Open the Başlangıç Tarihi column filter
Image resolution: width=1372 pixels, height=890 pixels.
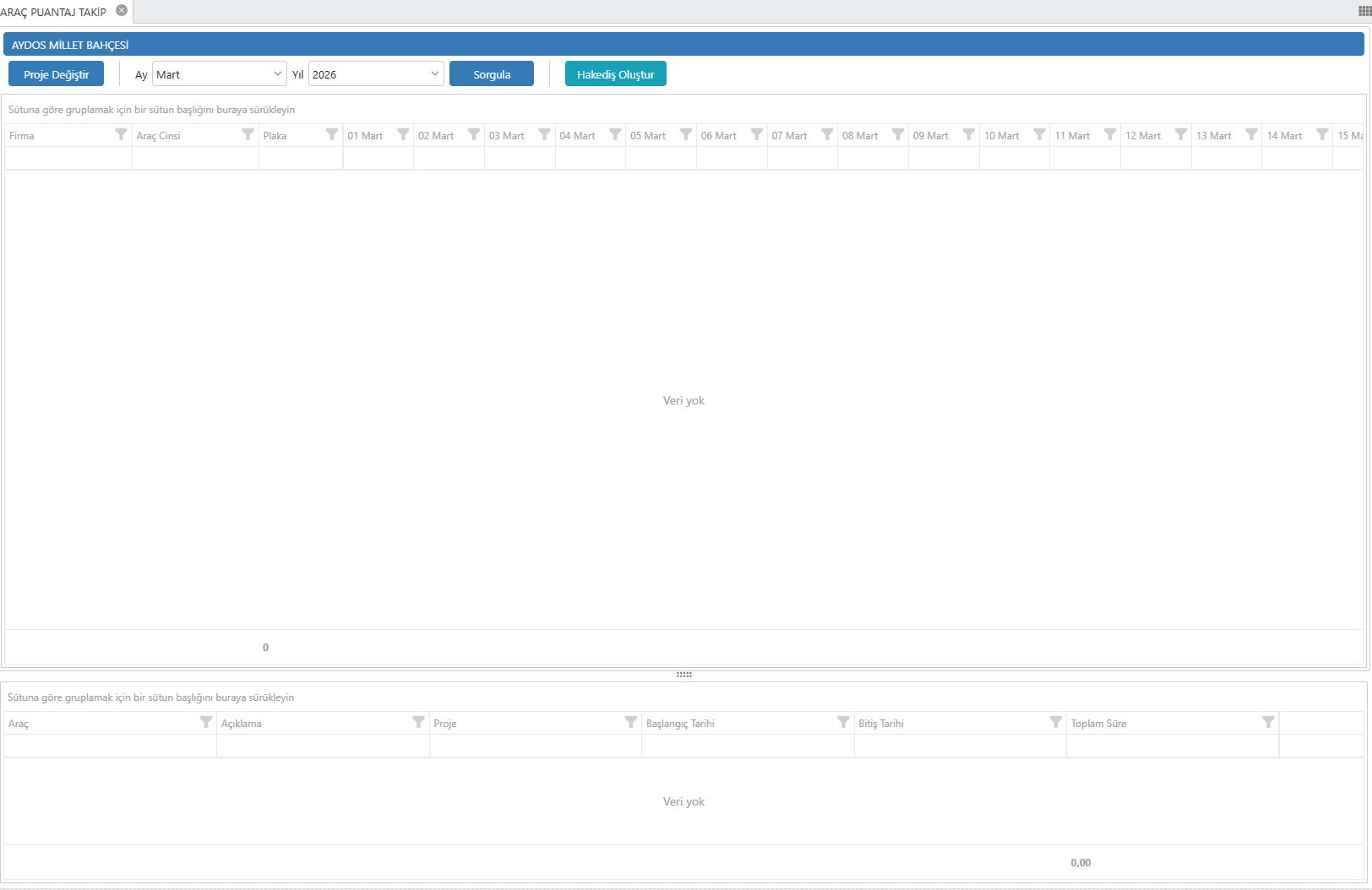coord(843,723)
